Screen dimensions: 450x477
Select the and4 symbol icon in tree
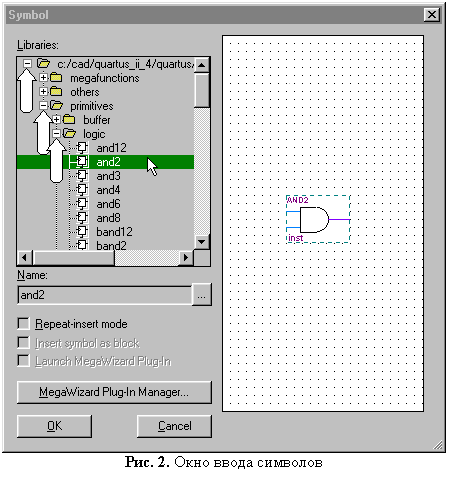pos(82,189)
